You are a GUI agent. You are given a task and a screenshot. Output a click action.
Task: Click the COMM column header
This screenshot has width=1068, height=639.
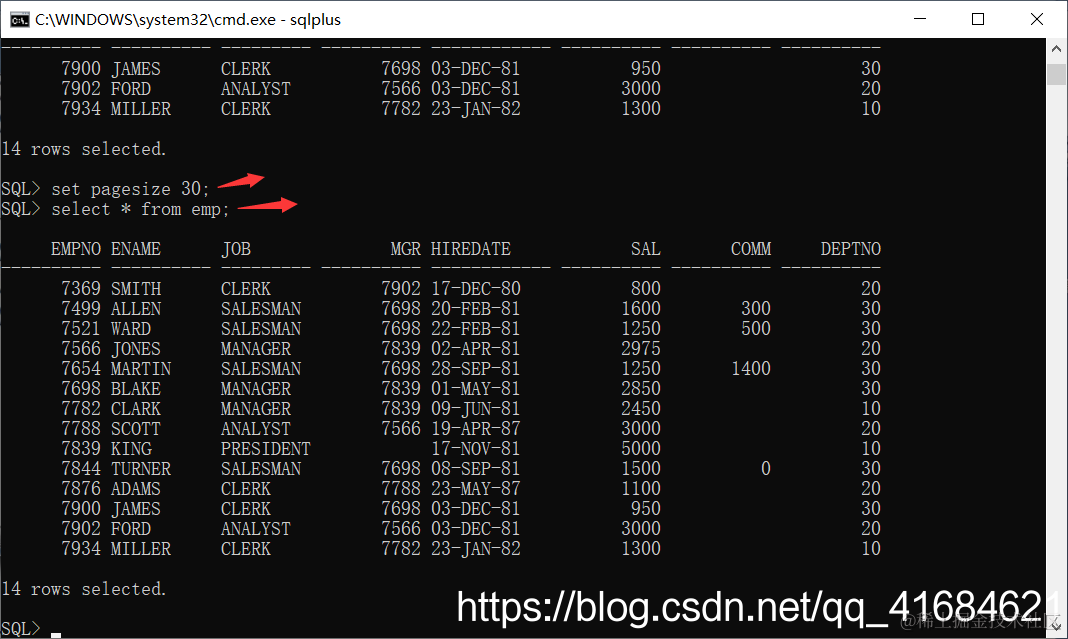click(x=751, y=249)
